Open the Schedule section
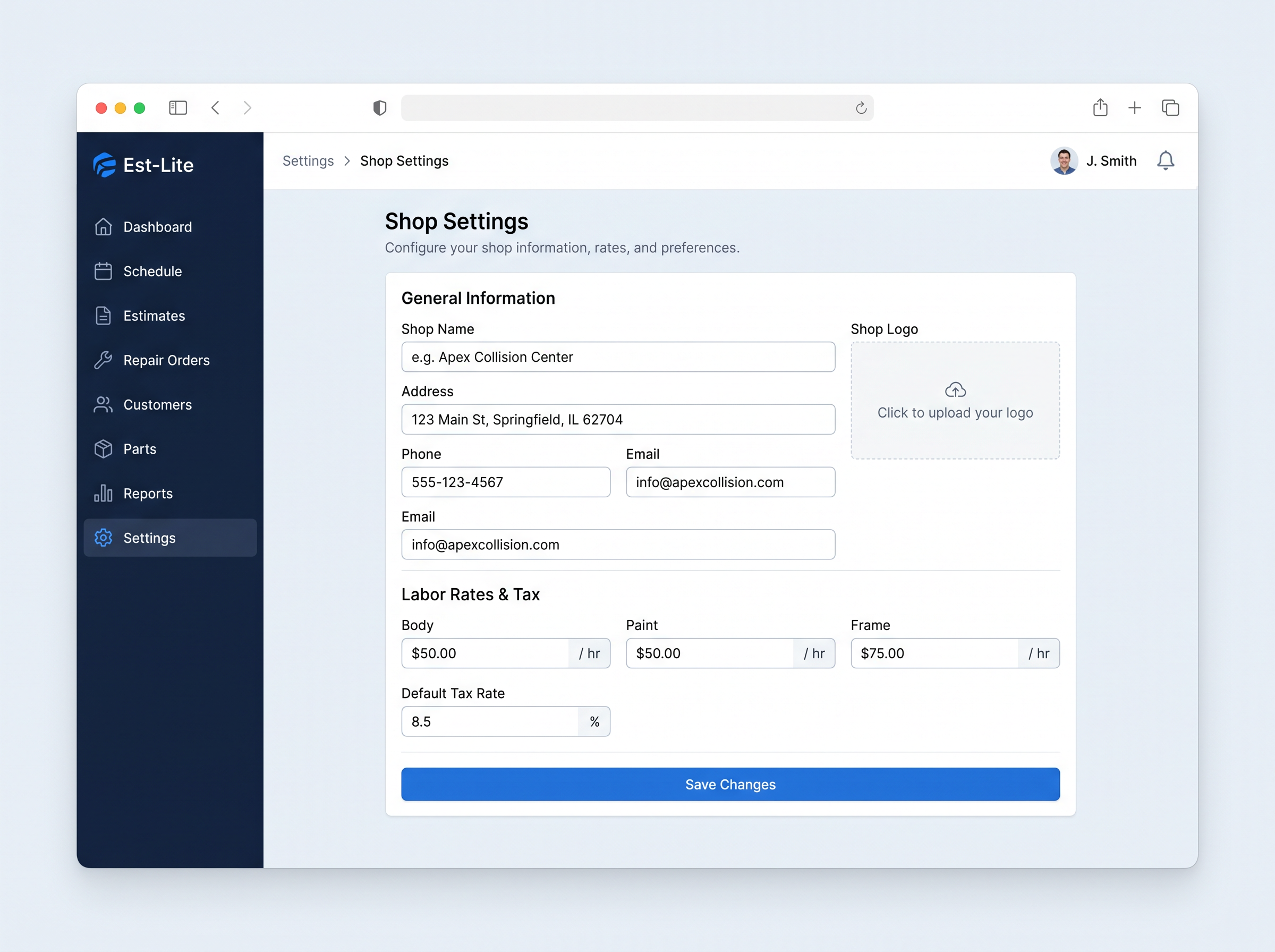Screen dimensions: 1275x952 tap(170, 271)
